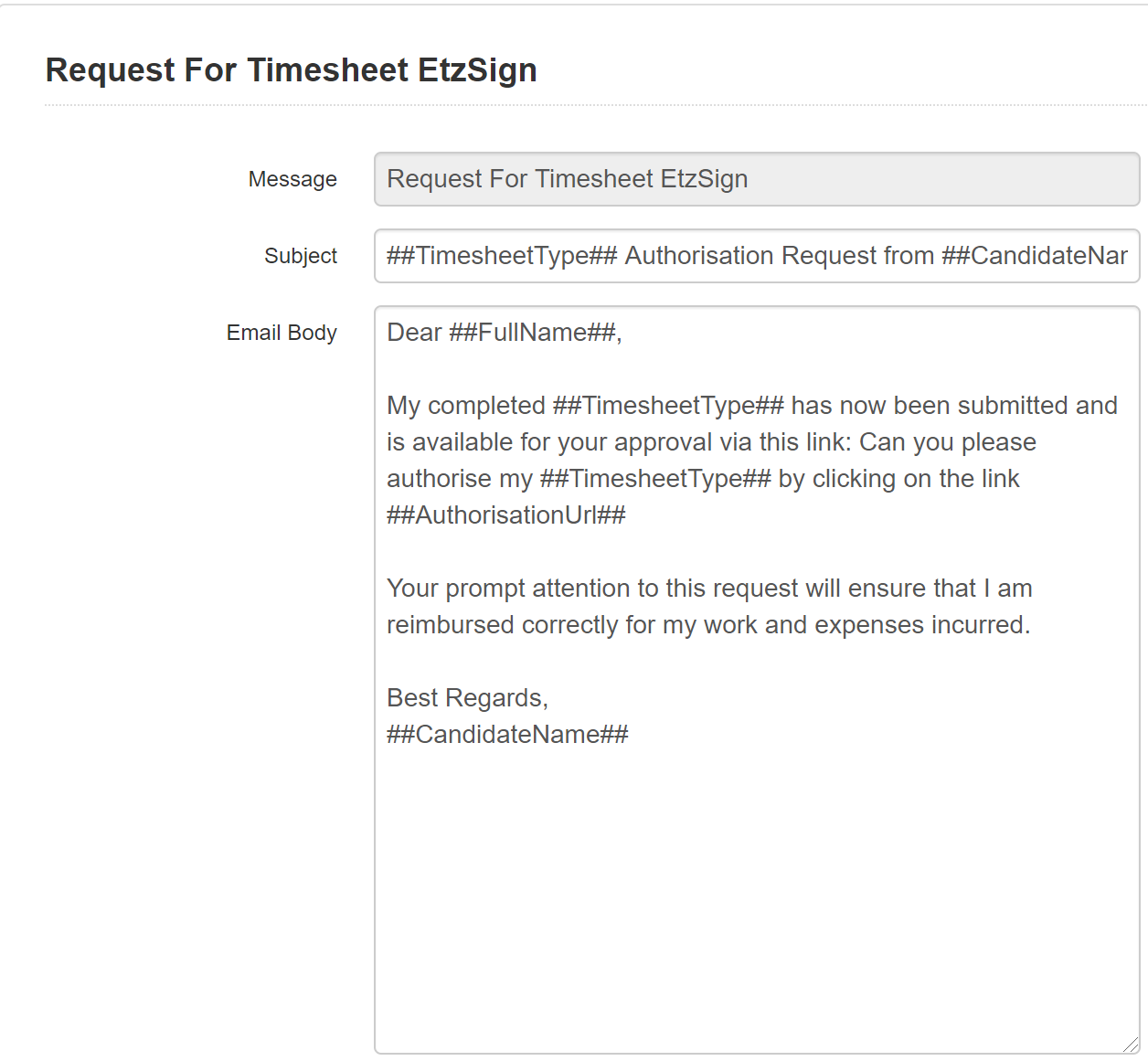This screenshot has width=1148, height=1061.
Task: Click ##TimesheetType## at start of Subject
Action: [502, 256]
